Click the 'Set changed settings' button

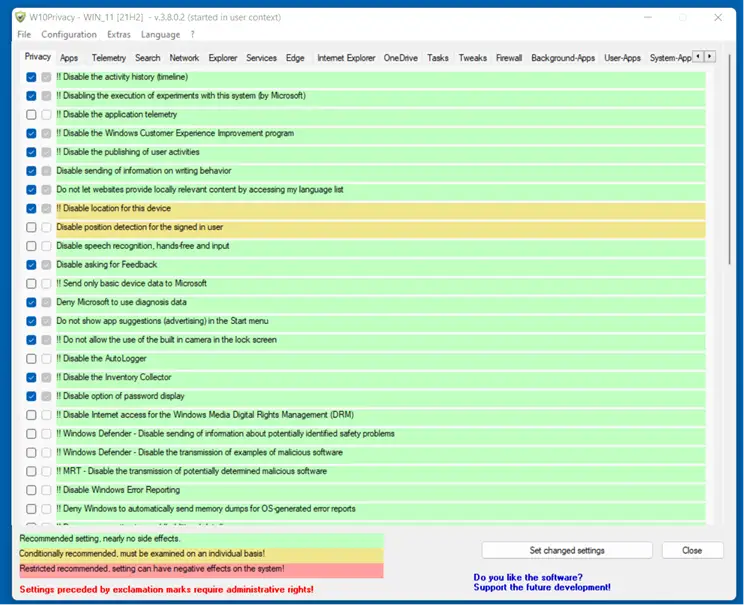click(567, 550)
